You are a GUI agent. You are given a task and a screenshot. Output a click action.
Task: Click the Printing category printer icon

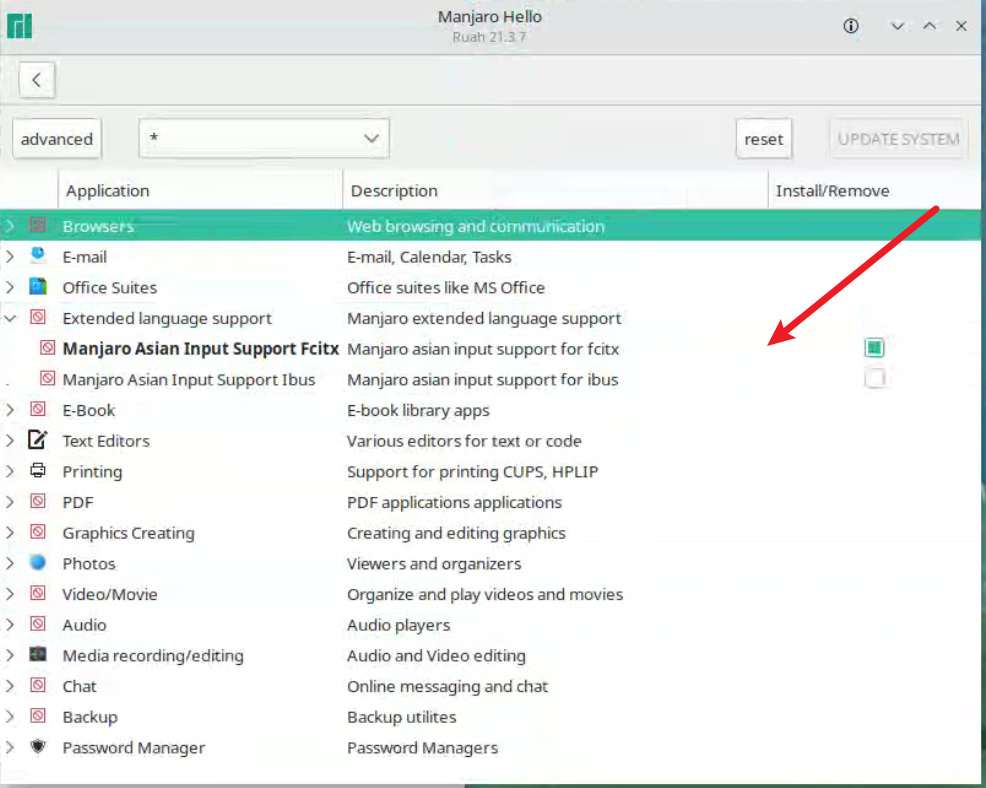point(38,471)
